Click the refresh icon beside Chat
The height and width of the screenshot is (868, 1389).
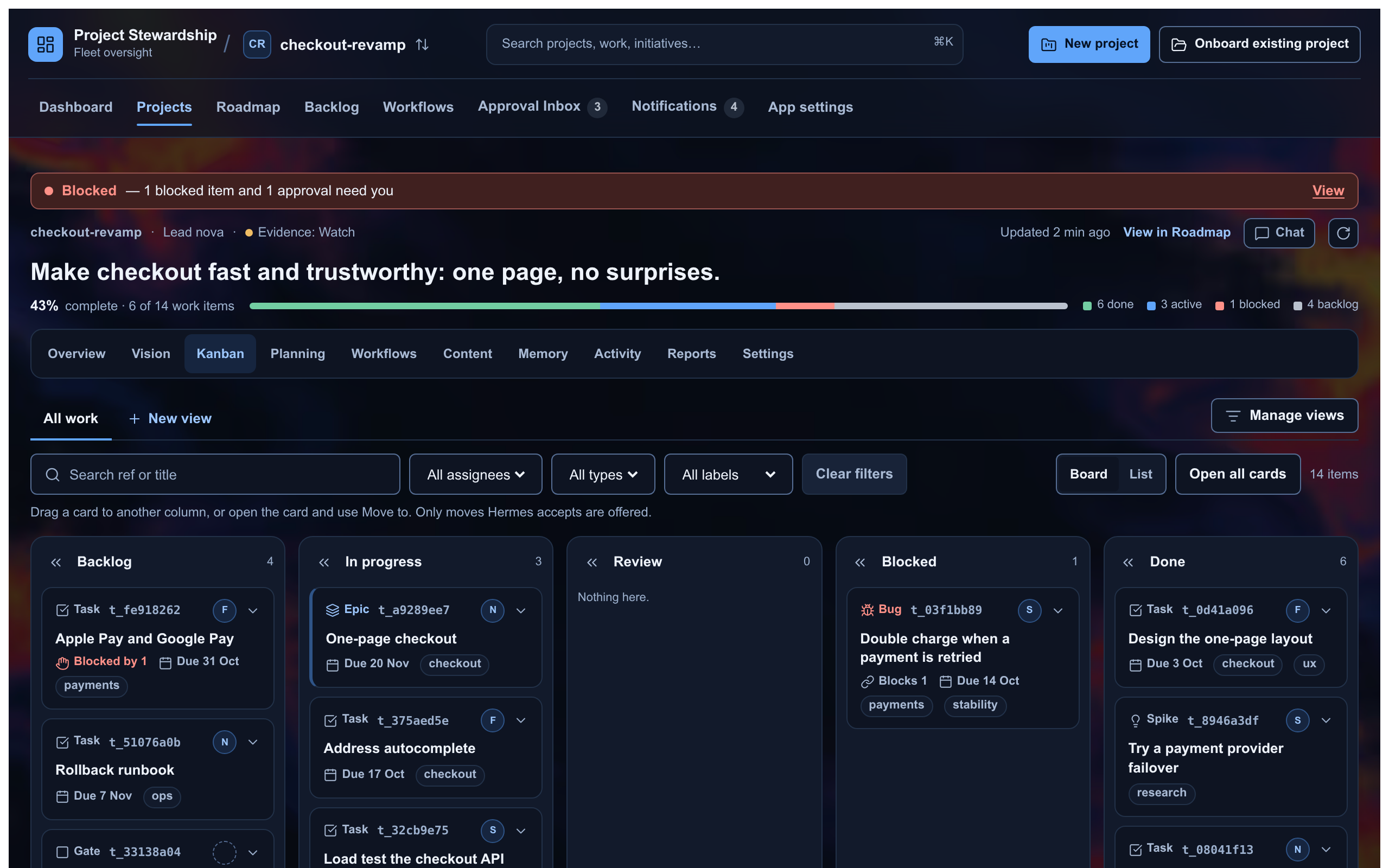pos(1342,233)
